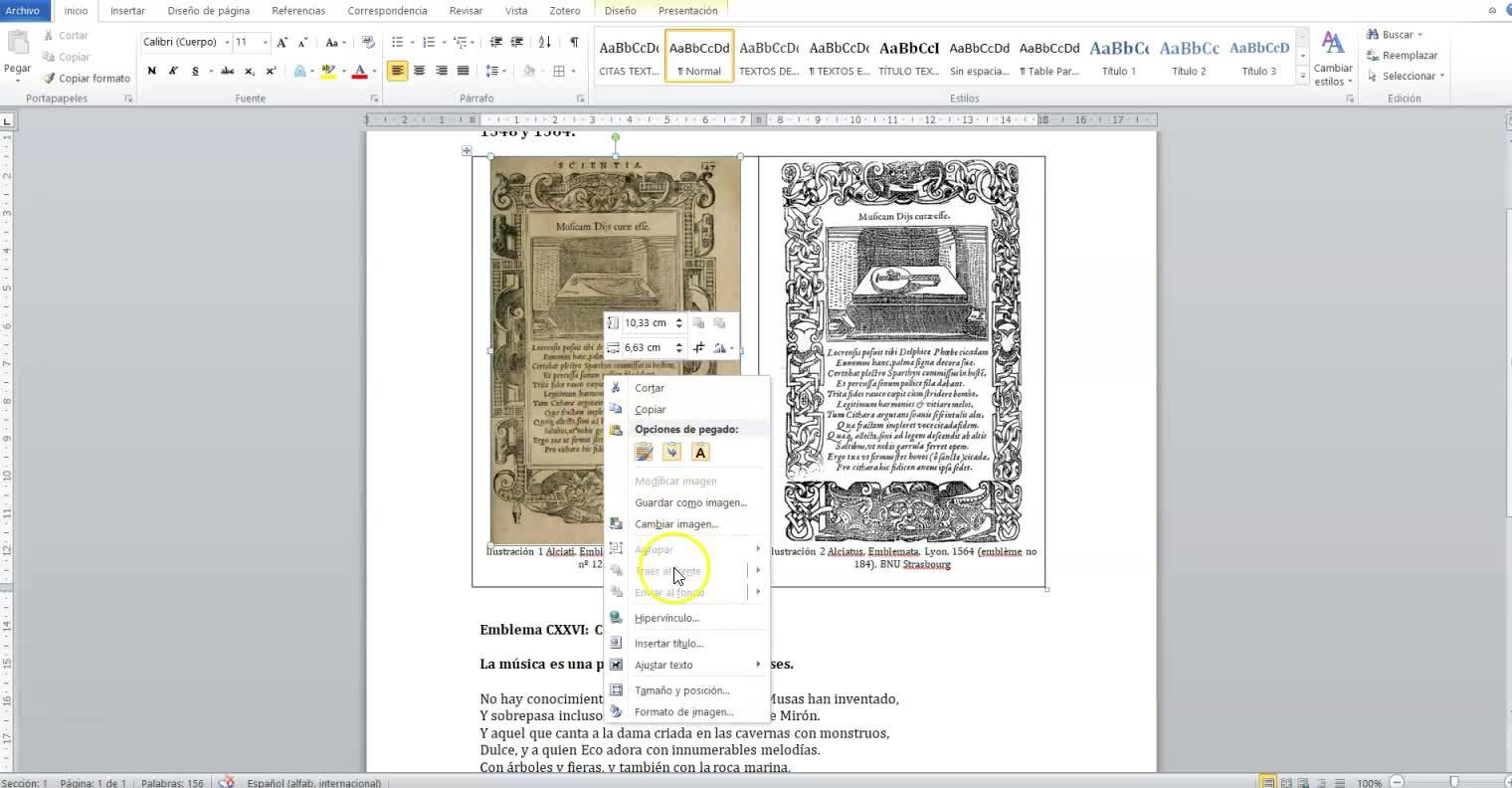
Task: Click the subscript icon
Action: [x=249, y=72]
